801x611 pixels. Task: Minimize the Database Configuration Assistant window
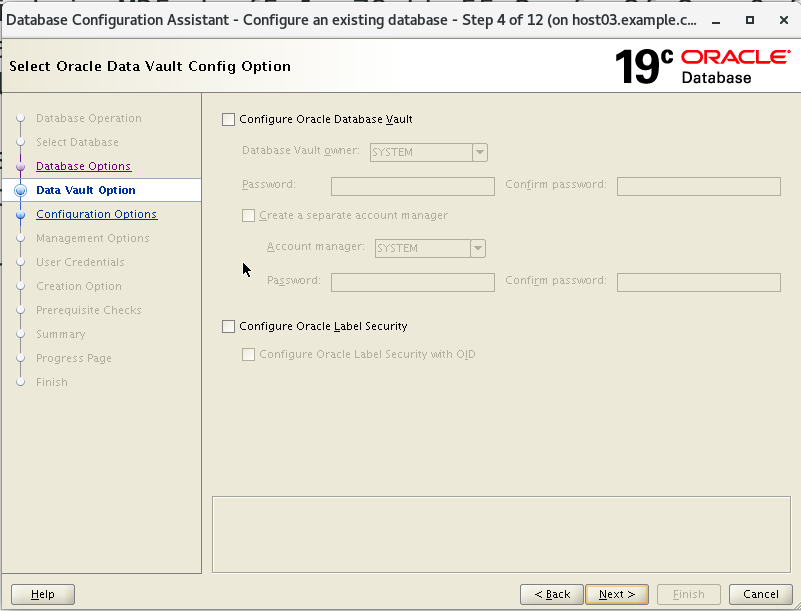(716, 20)
